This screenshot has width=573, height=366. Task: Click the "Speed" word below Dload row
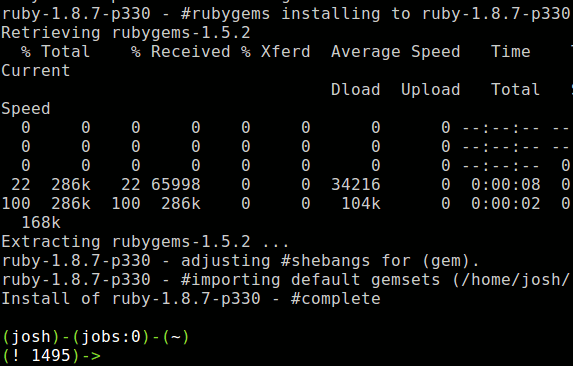26,109
